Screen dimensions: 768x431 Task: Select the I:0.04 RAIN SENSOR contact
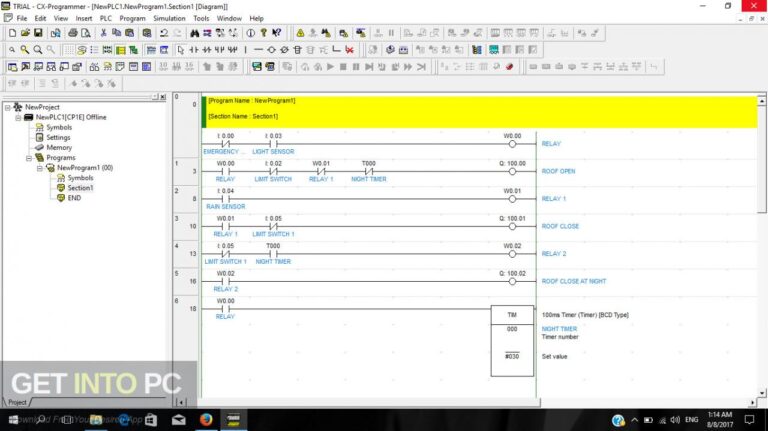pyautogui.click(x=225, y=198)
